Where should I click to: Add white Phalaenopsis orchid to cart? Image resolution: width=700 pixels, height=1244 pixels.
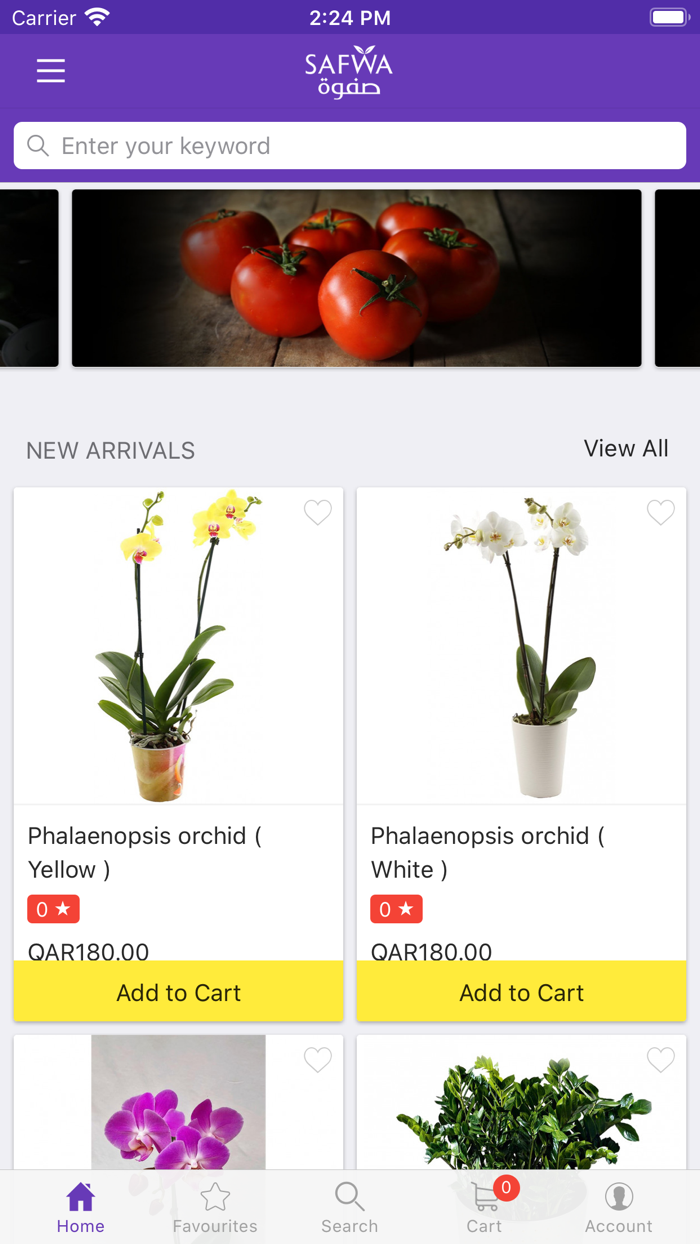pyautogui.click(x=522, y=992)
